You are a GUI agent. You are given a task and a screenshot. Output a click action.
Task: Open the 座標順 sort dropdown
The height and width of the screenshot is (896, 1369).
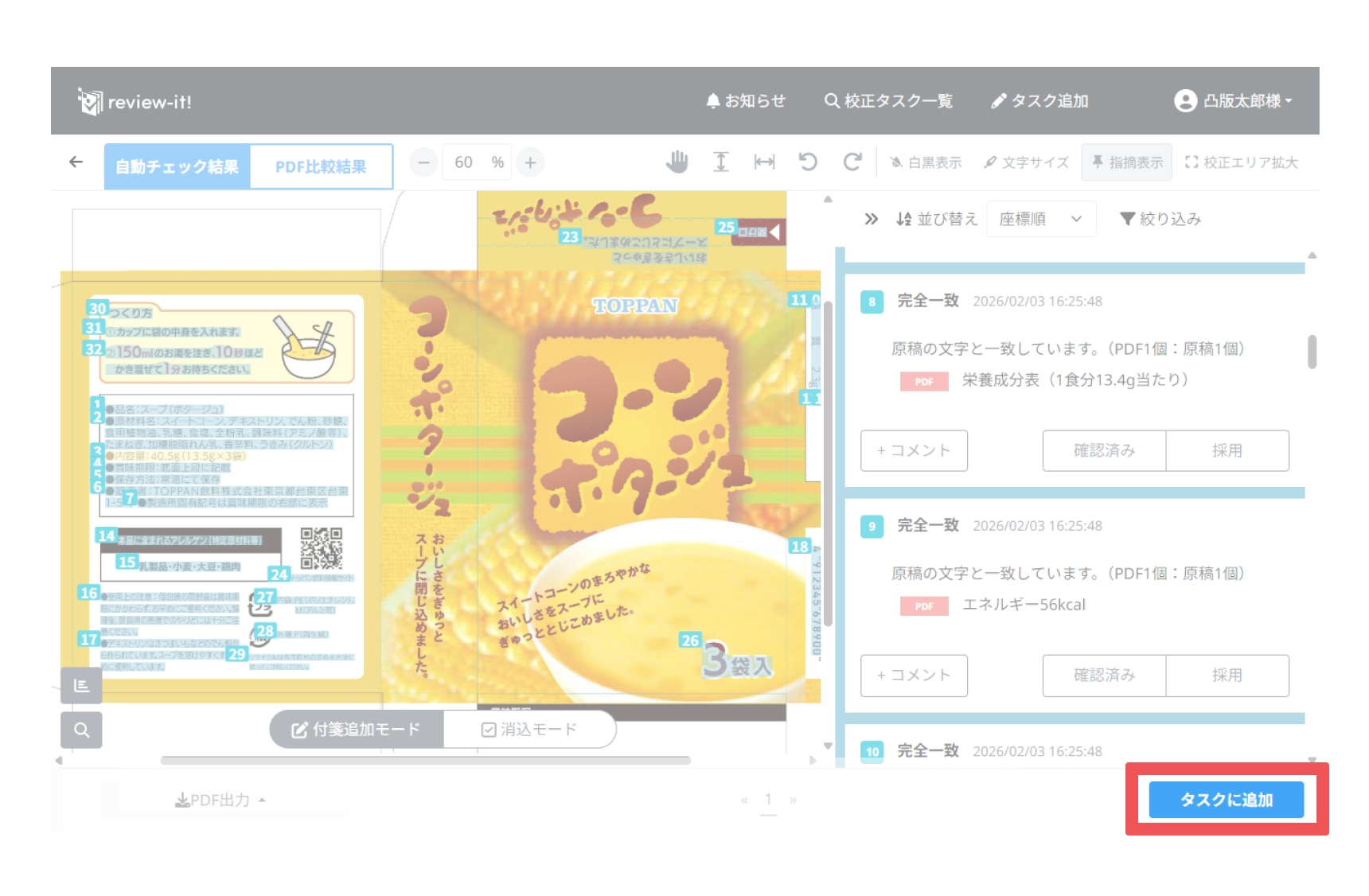click(x=1040, y=219)
